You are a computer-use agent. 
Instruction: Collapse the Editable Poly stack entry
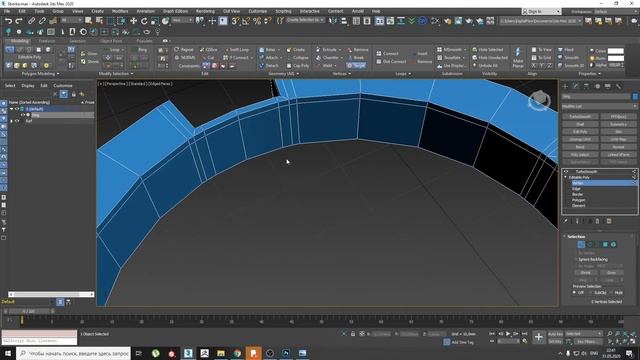[566, 178]
